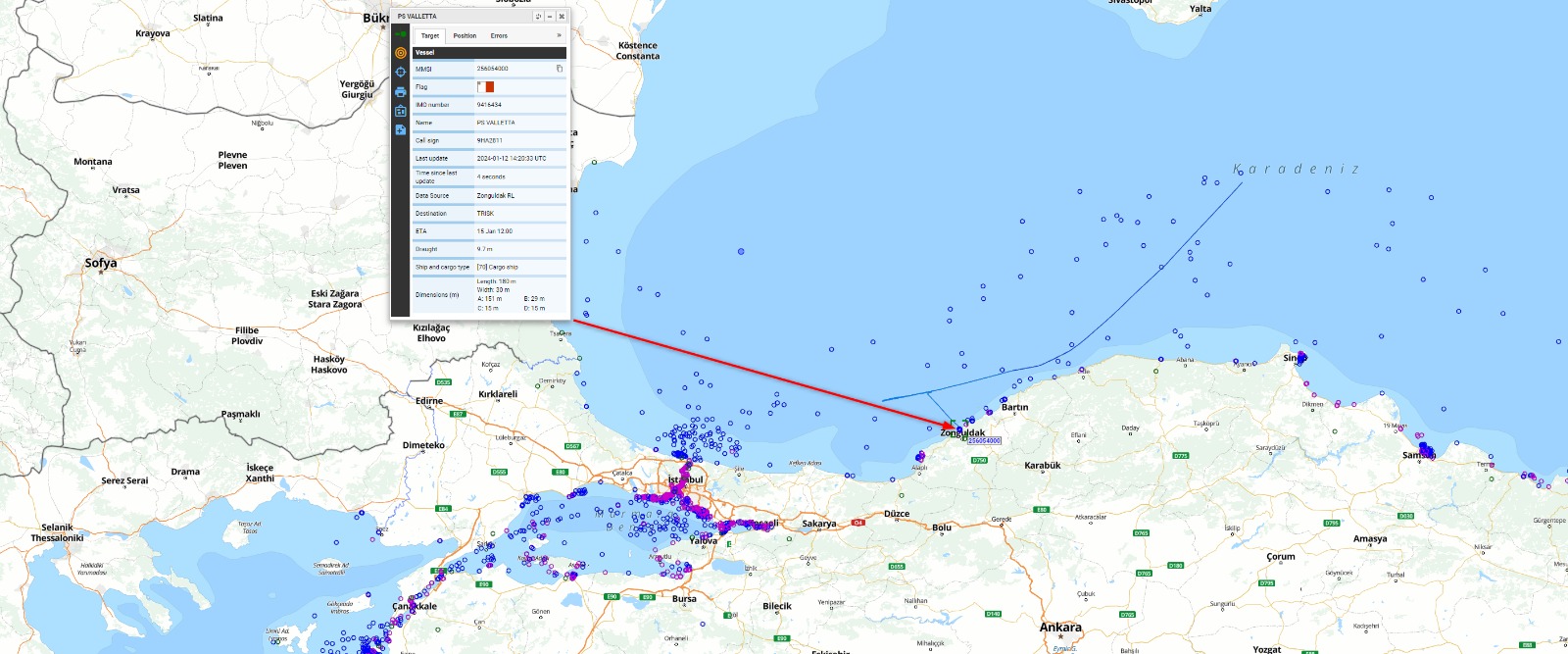The height and width of the screenshot is (654, 1568).
Task: Click the orange concentric target icon
Action: [400, 53]
